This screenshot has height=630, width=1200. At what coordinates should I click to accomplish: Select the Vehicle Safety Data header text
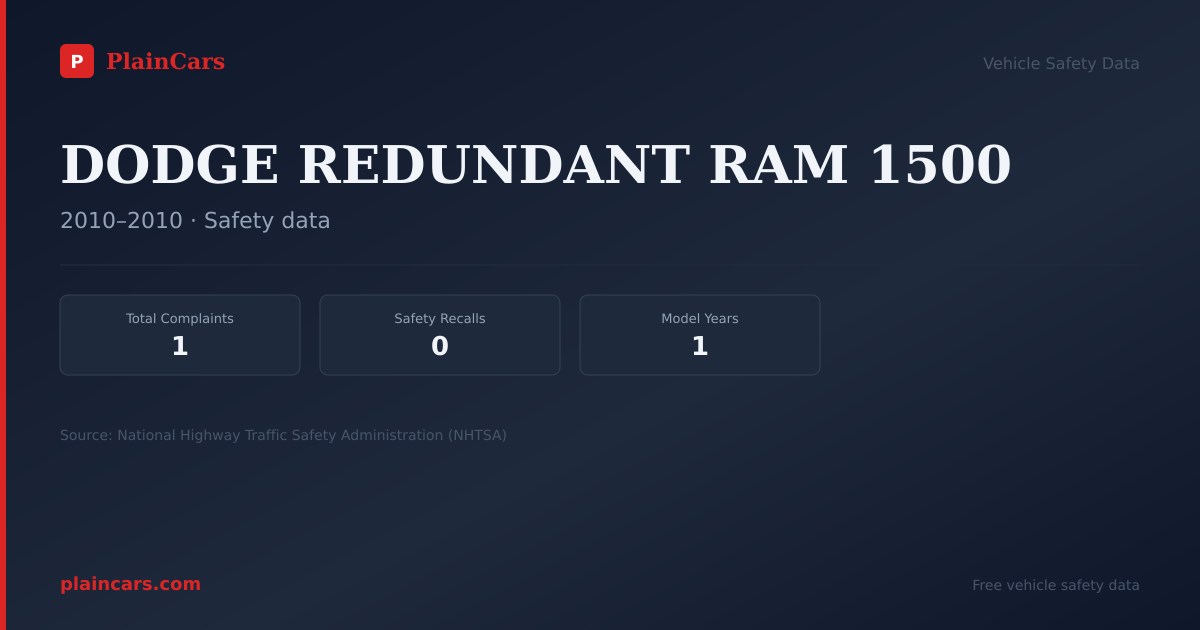[1061, 63]
